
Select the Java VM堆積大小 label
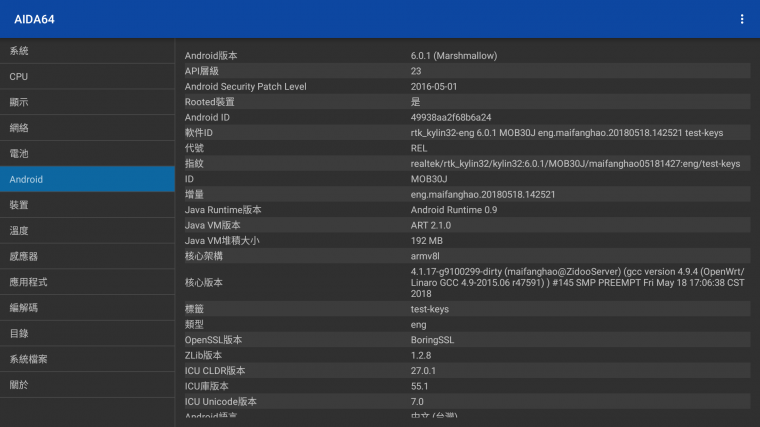[x=222, y=241]
